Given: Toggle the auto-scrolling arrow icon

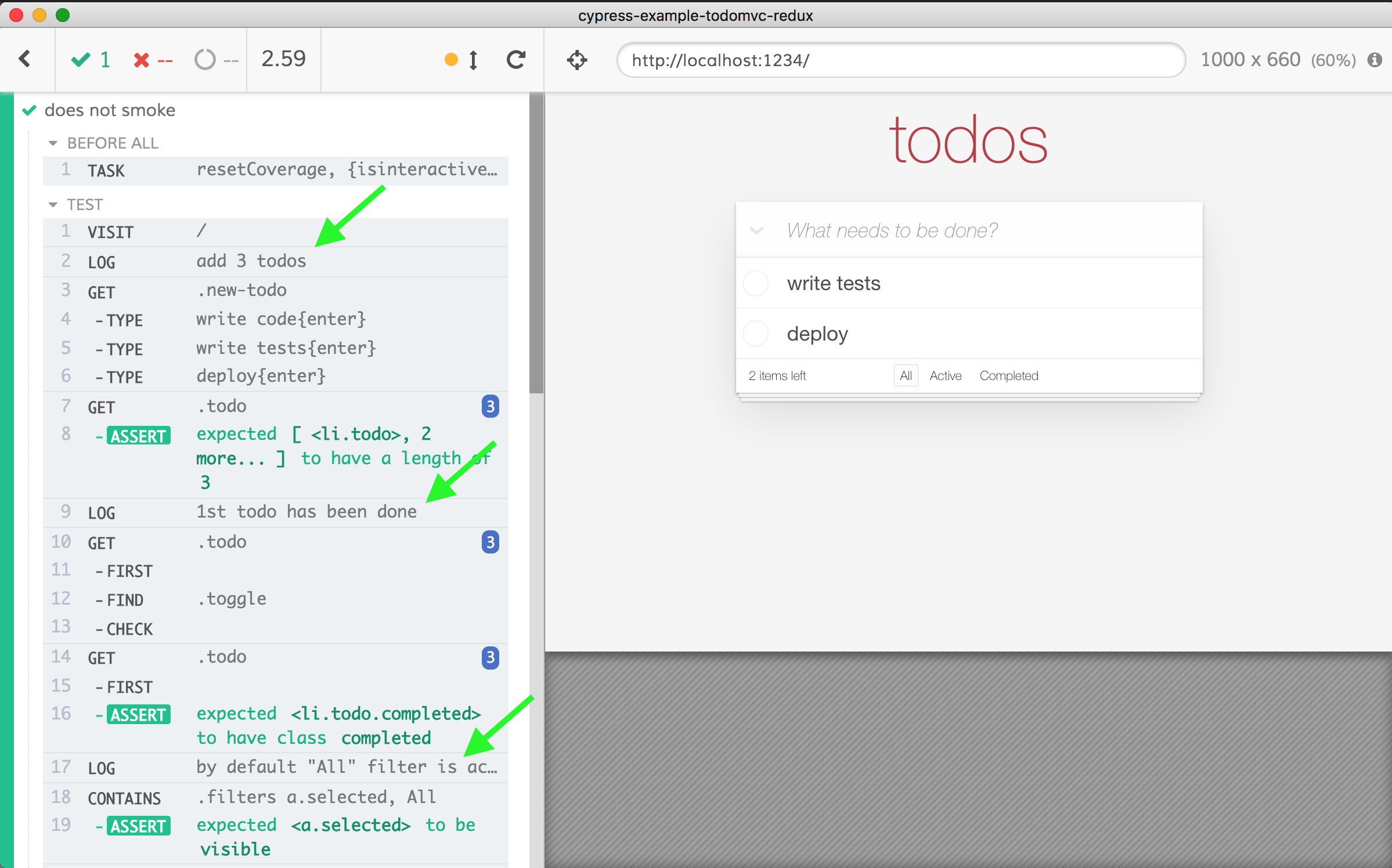Looking at the screenshot, I should click(473, 60).
